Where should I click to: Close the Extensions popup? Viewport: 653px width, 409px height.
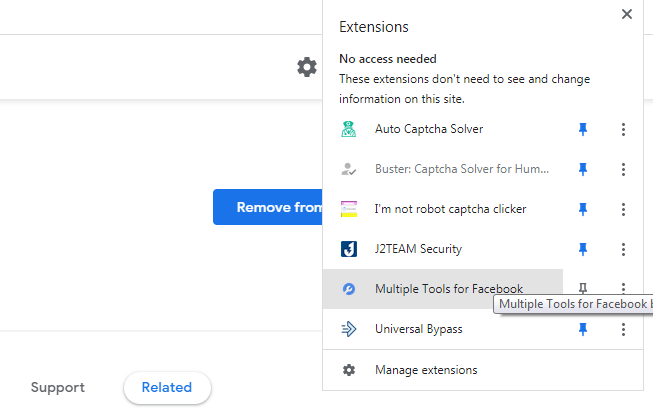(626, 14)
